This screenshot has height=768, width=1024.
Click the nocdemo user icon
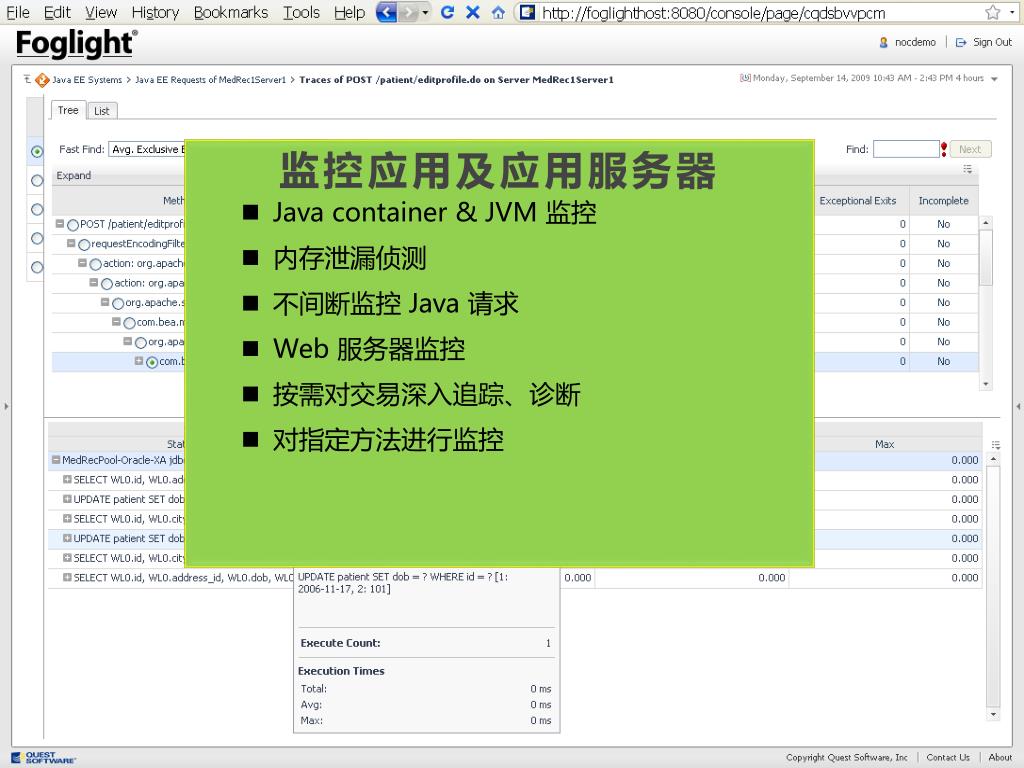(x=883, y=42)
